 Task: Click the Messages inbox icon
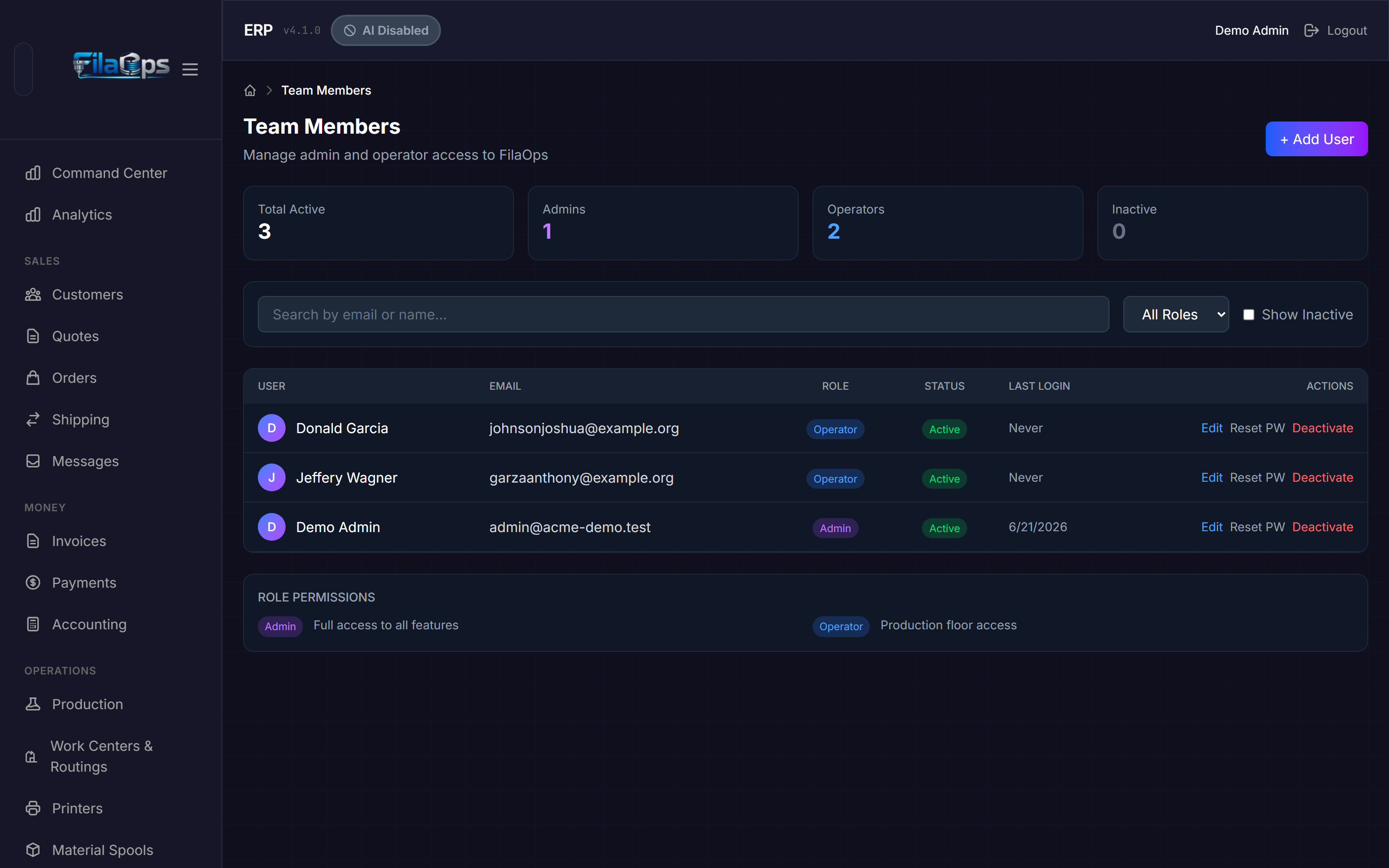33,461
